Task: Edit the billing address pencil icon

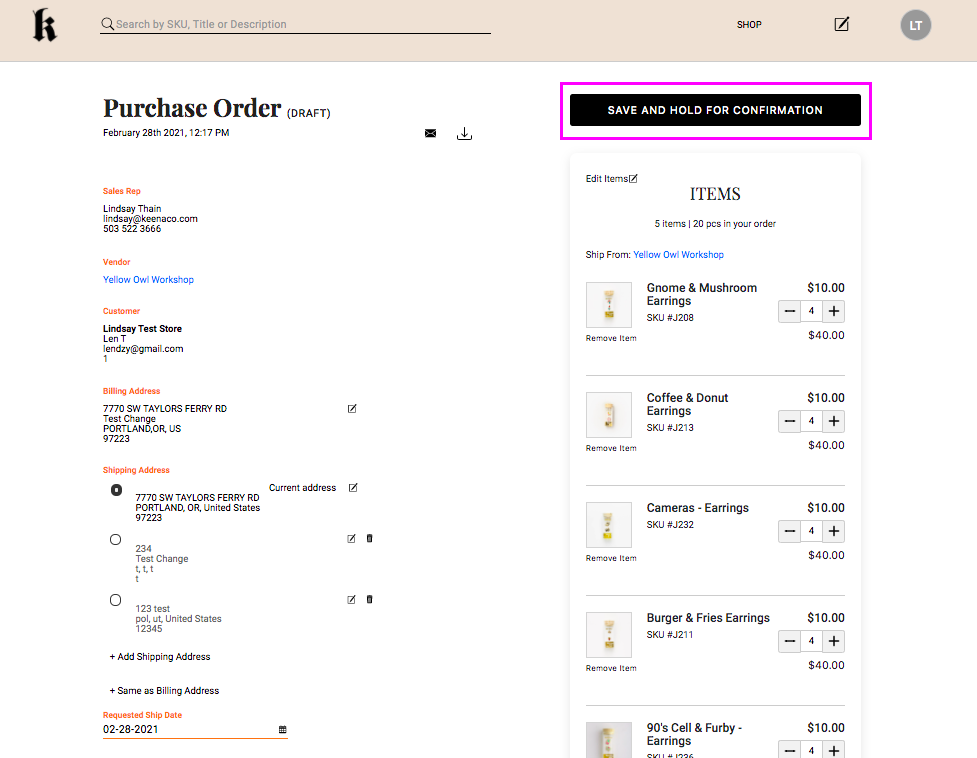Action: 352,408
